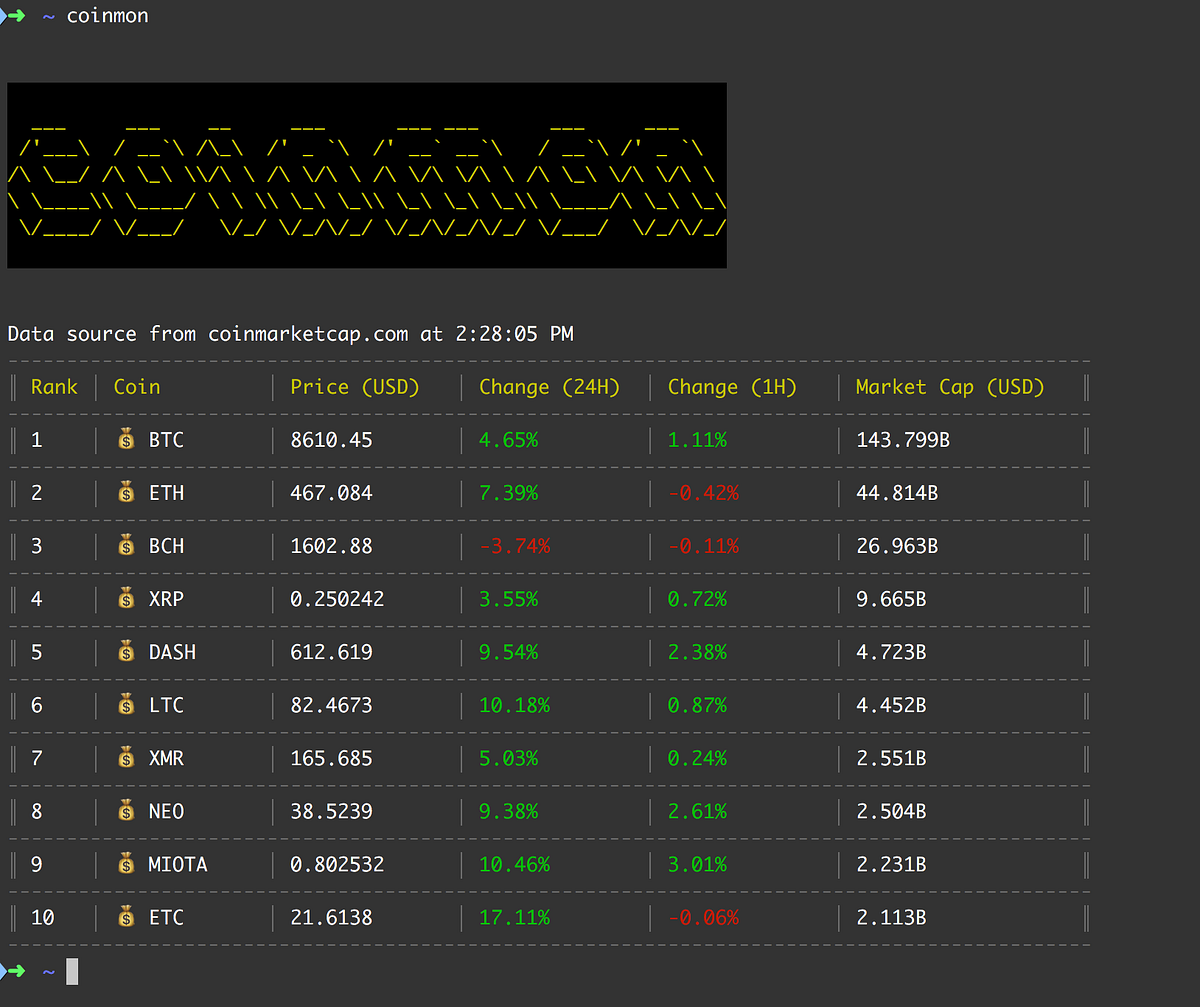
Task: Click the 10.18% 24H change value
Action: point(514,705)
